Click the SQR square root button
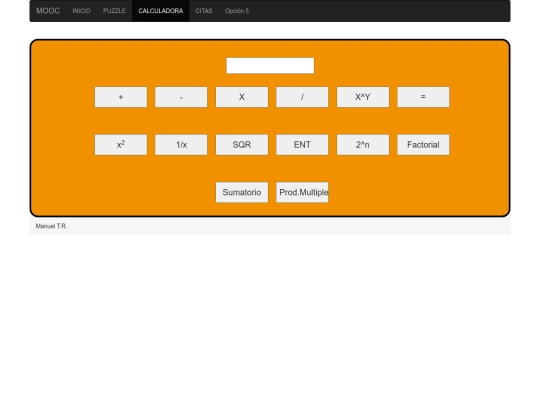540x405 pixels. (242, 145)
